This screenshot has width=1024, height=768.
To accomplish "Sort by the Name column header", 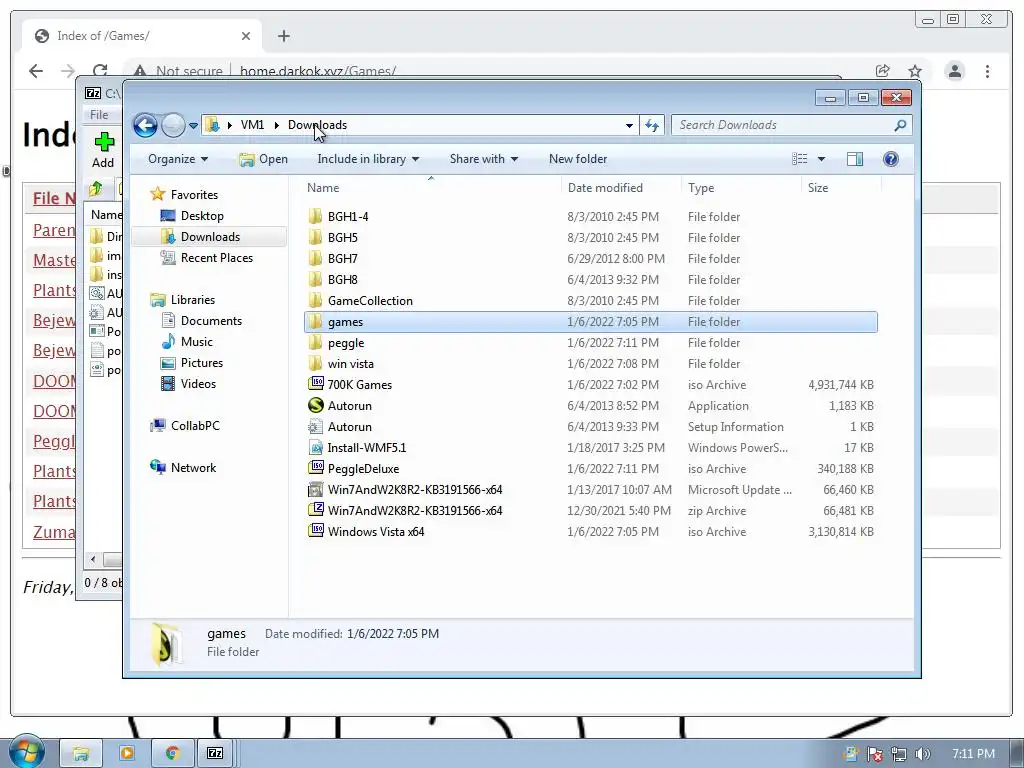I will click(323, 187).
